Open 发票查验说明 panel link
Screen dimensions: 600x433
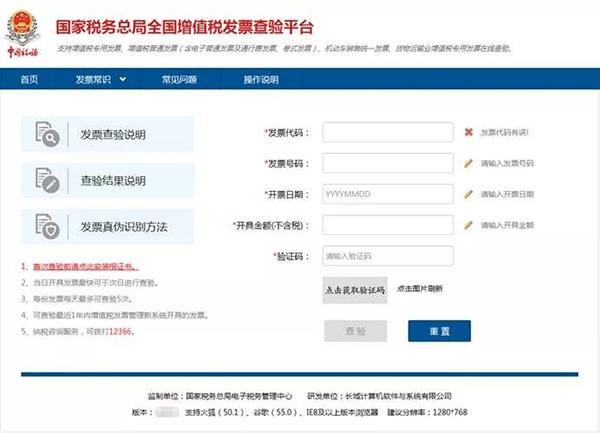click(108, 134)
